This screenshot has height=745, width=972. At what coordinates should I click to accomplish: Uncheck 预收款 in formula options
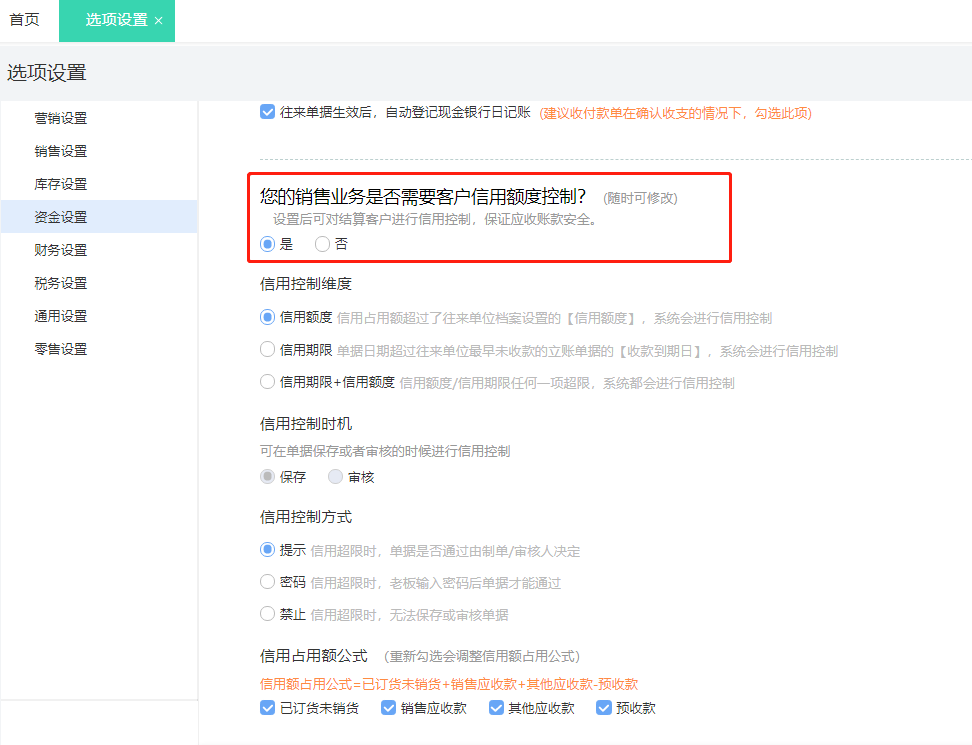click(604, 708)
